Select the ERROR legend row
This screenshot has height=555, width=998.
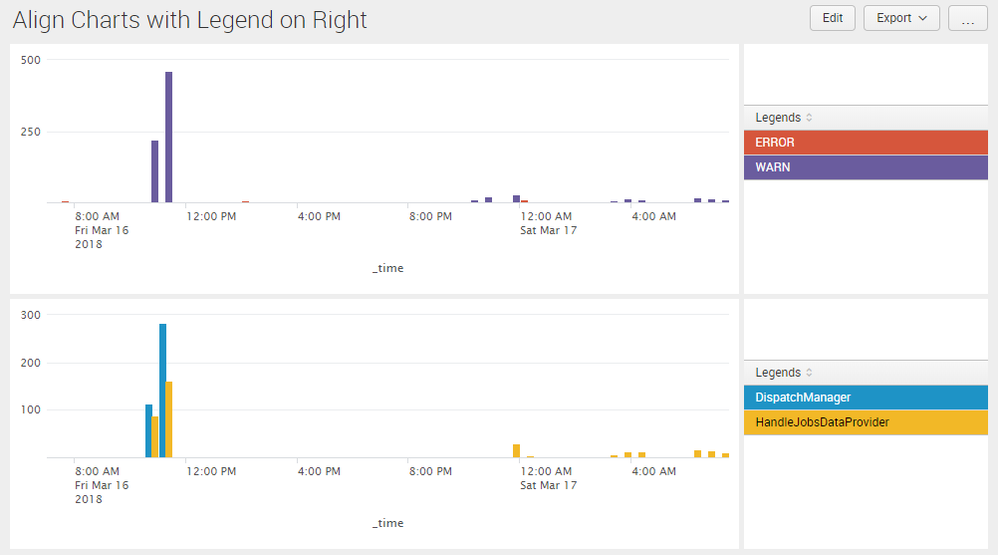[865, 143]
